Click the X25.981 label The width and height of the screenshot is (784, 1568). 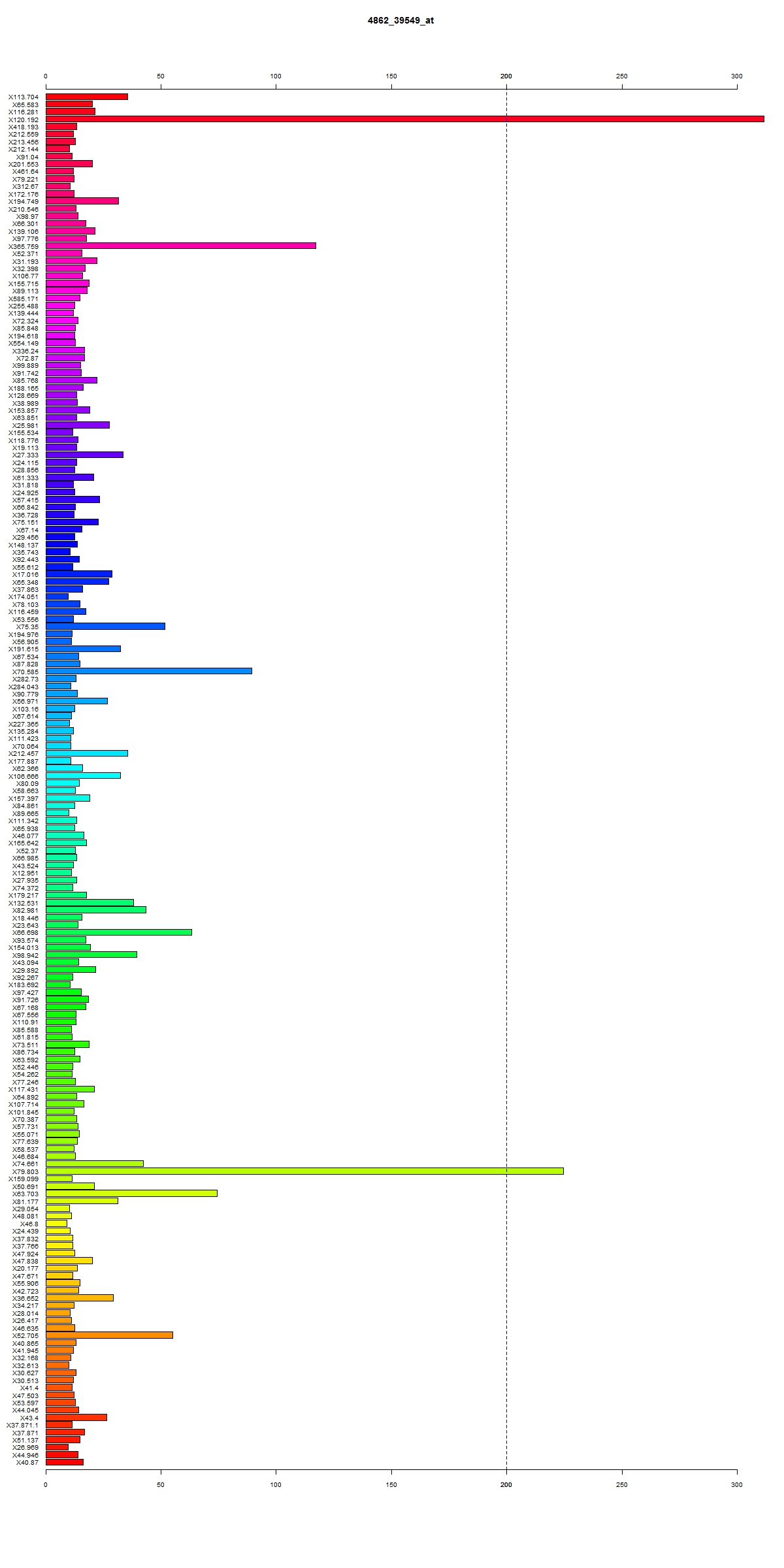pos(25,425)
